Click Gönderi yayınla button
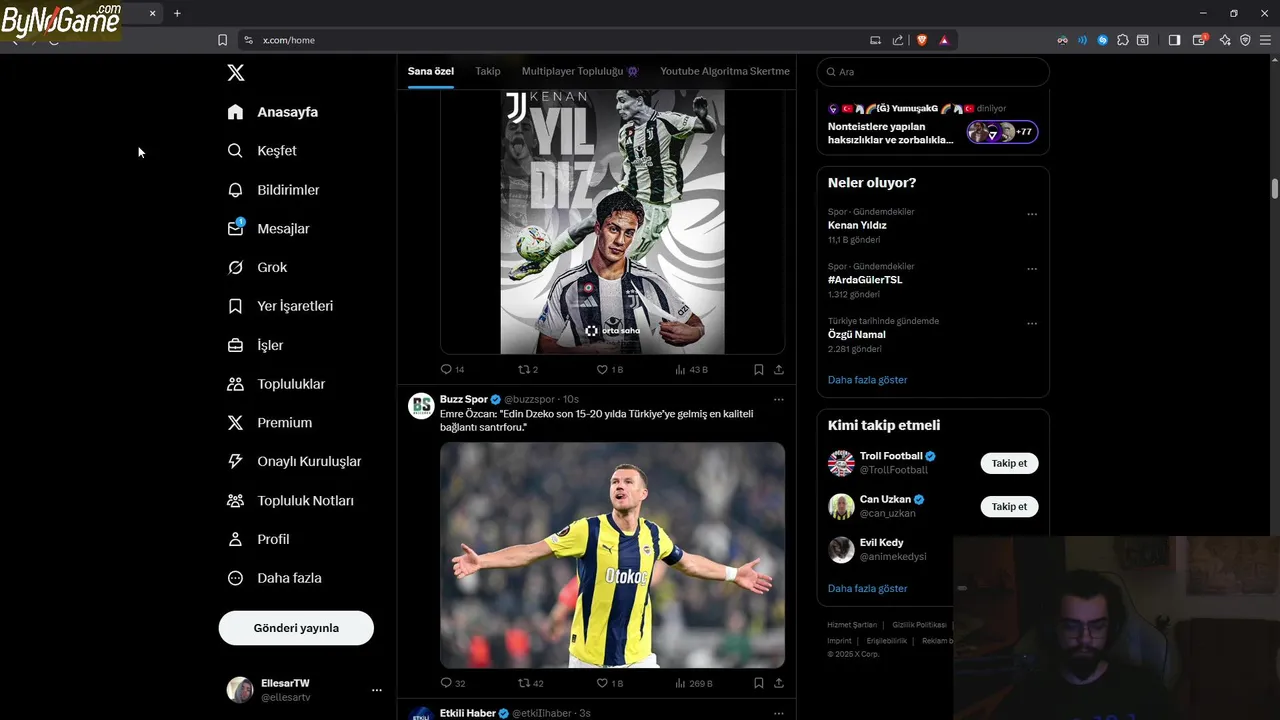The height and width of the screenshot is (720, 1280). point(296,628)
